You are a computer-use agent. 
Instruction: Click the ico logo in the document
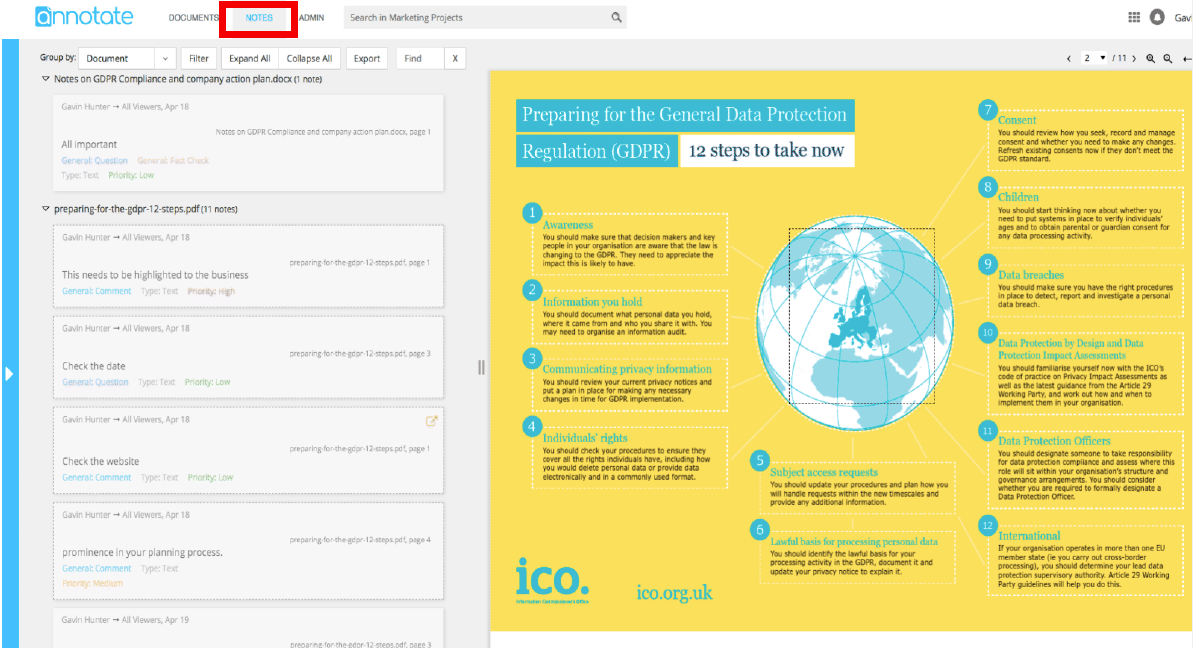(552, 580)
